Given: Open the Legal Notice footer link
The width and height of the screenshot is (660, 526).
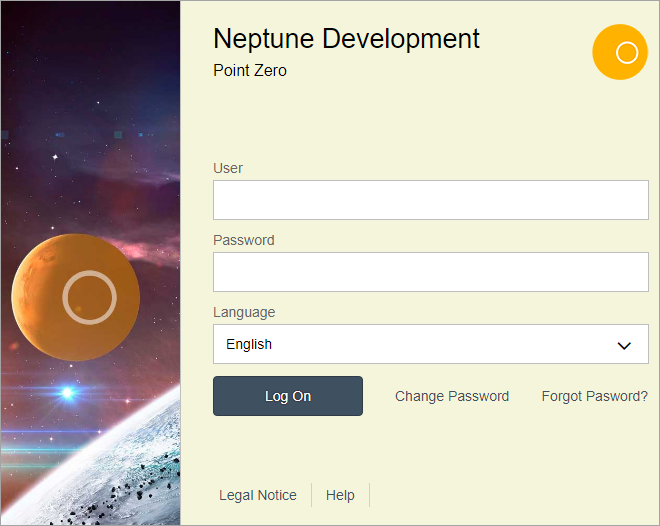Looking at the screenshot, I should (x=258, y=495).
